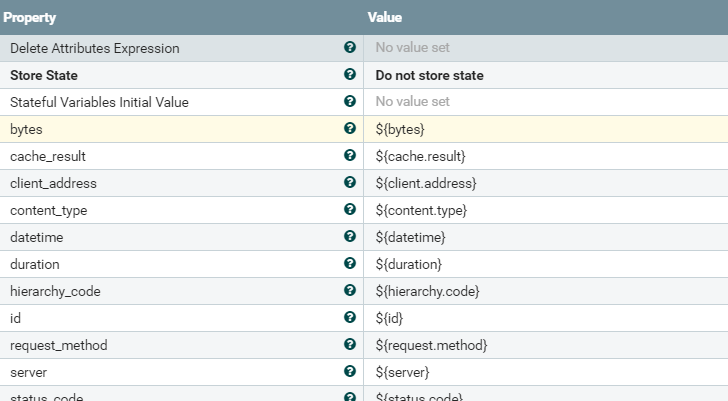Select the bytes property name

[x=26, y=129]
